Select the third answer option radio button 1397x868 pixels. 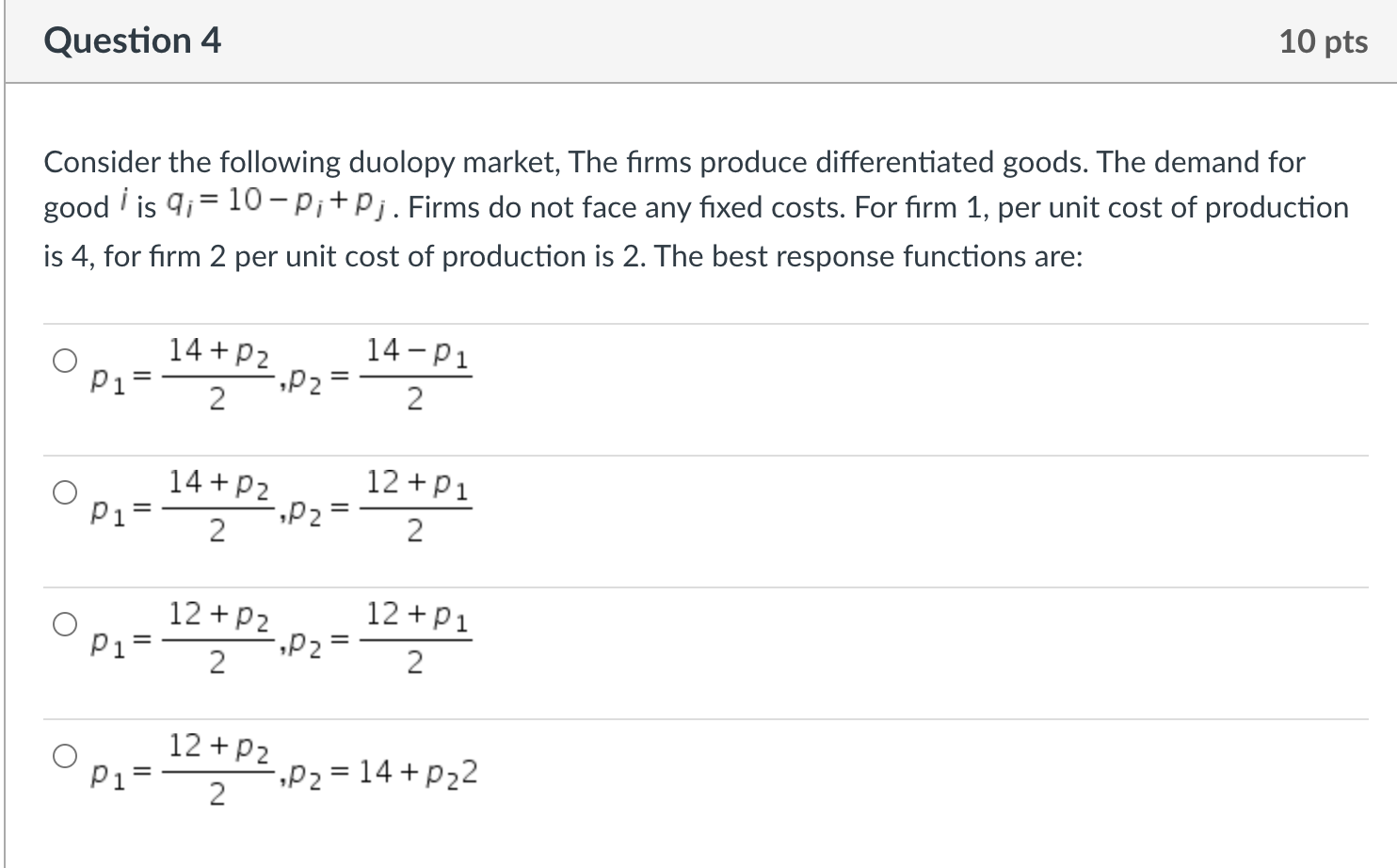coord(64,622)
